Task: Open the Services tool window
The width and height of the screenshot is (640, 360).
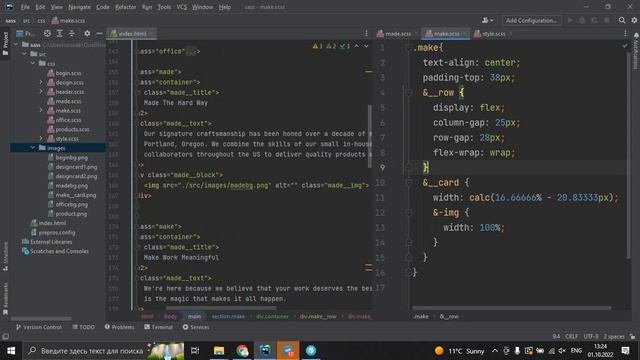Action: [x=196, y=327]
